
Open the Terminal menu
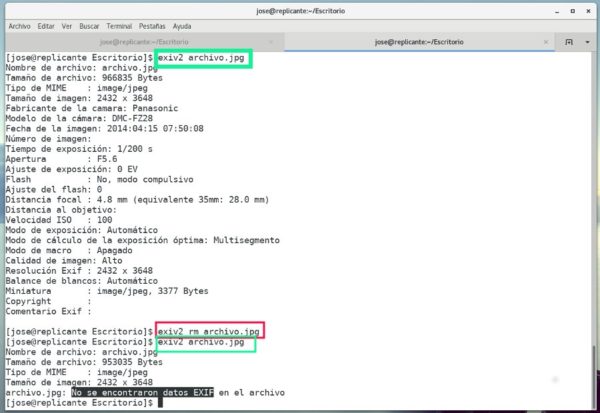point(121,26)
